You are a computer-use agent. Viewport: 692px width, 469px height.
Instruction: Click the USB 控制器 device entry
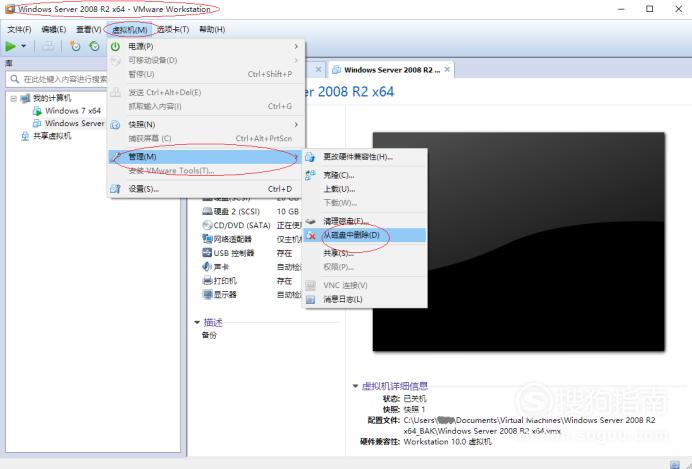point(234,253)
